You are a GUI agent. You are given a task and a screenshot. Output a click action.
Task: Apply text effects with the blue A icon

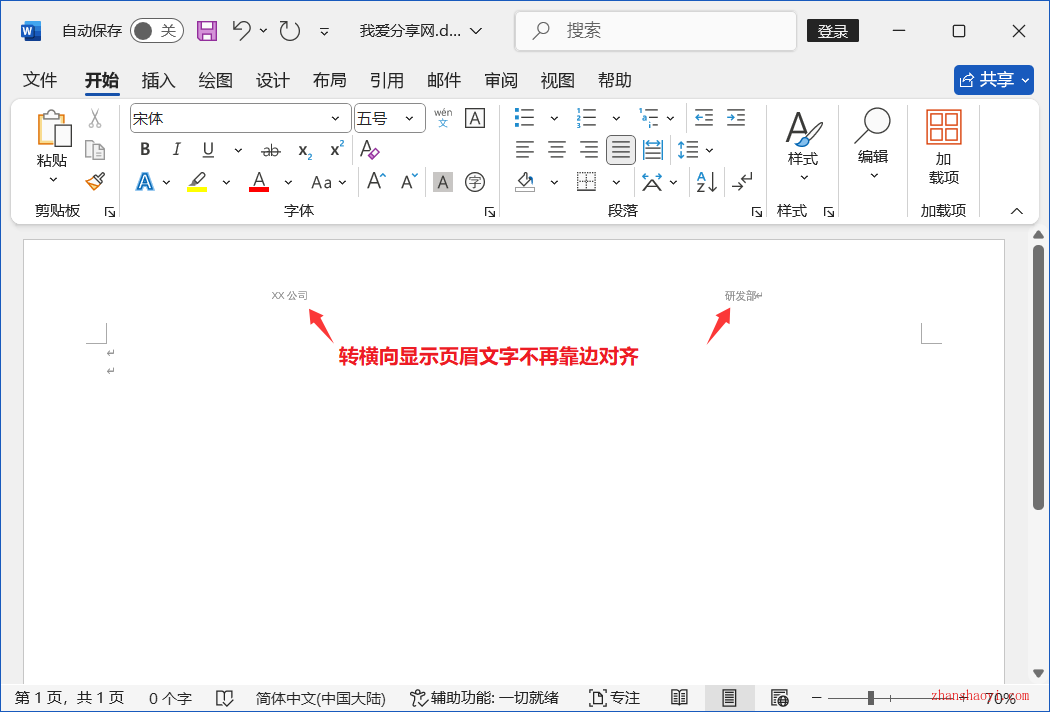click(145, 182)
